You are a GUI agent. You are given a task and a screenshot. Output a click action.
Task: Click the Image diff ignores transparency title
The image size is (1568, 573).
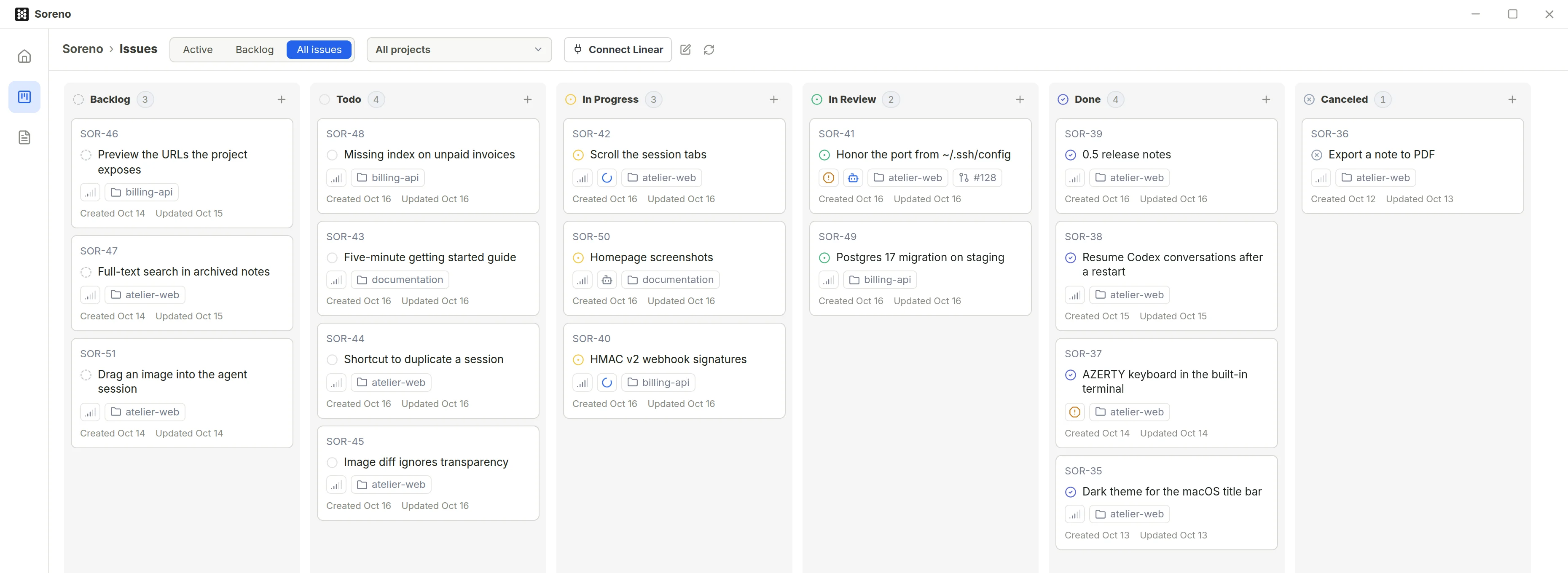pyautogui.click(x=426, y=462)
